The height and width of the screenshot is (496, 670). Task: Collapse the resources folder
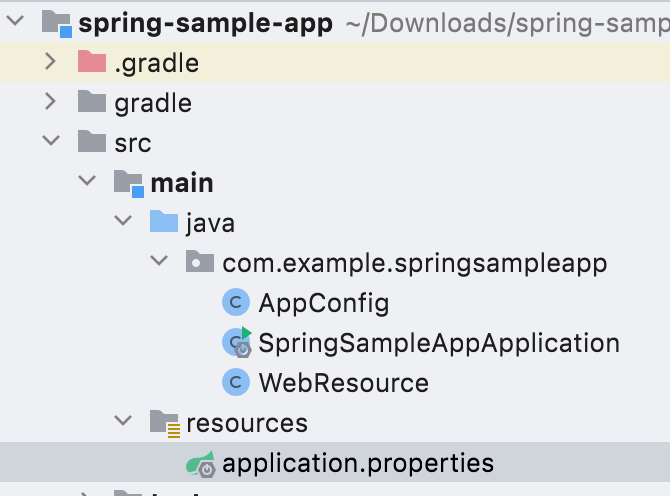click(123, 422)
